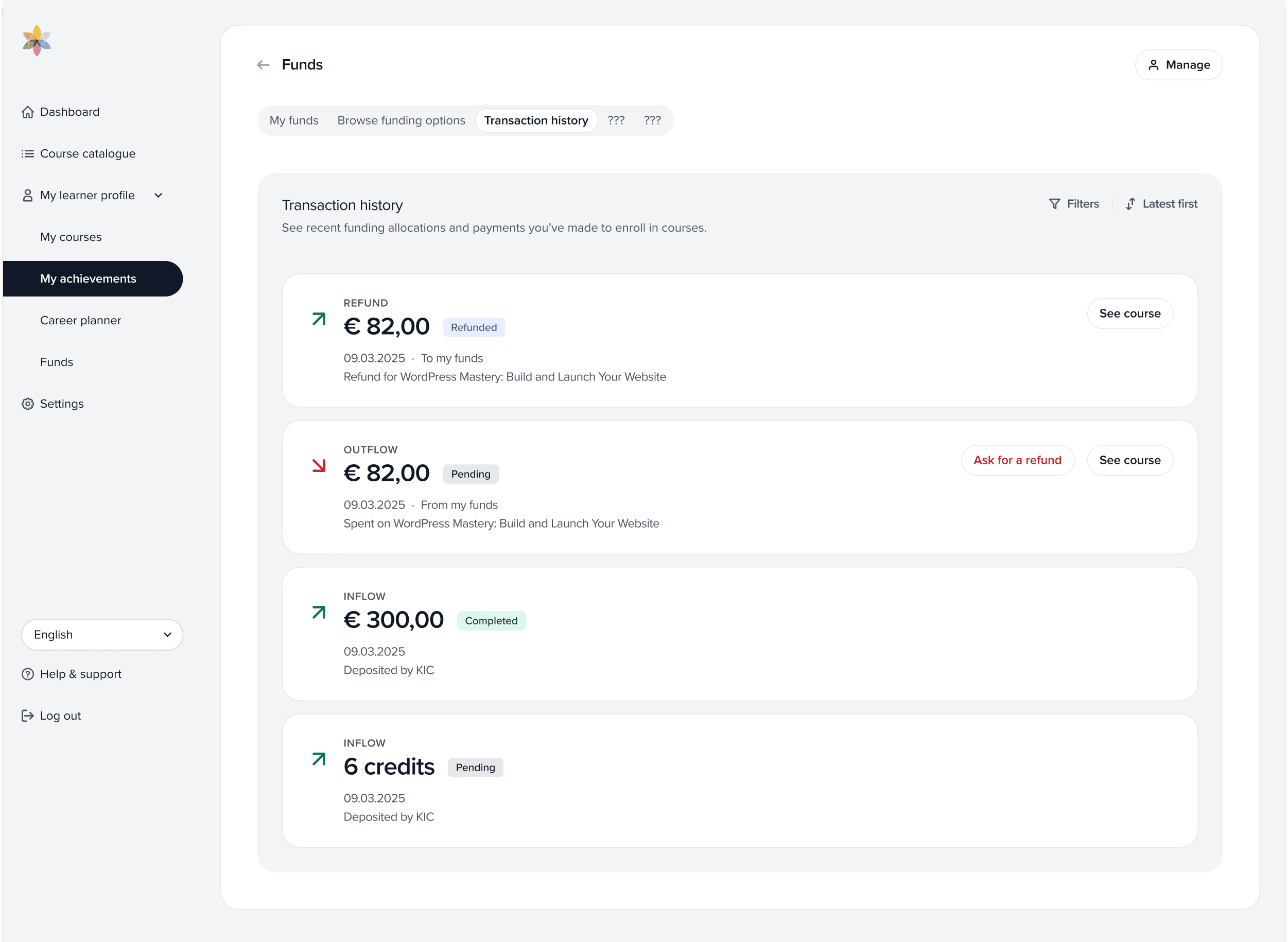This screenshot has height=942, width=1288.
Task: Click the Log out icon
Action: (27, 715)
